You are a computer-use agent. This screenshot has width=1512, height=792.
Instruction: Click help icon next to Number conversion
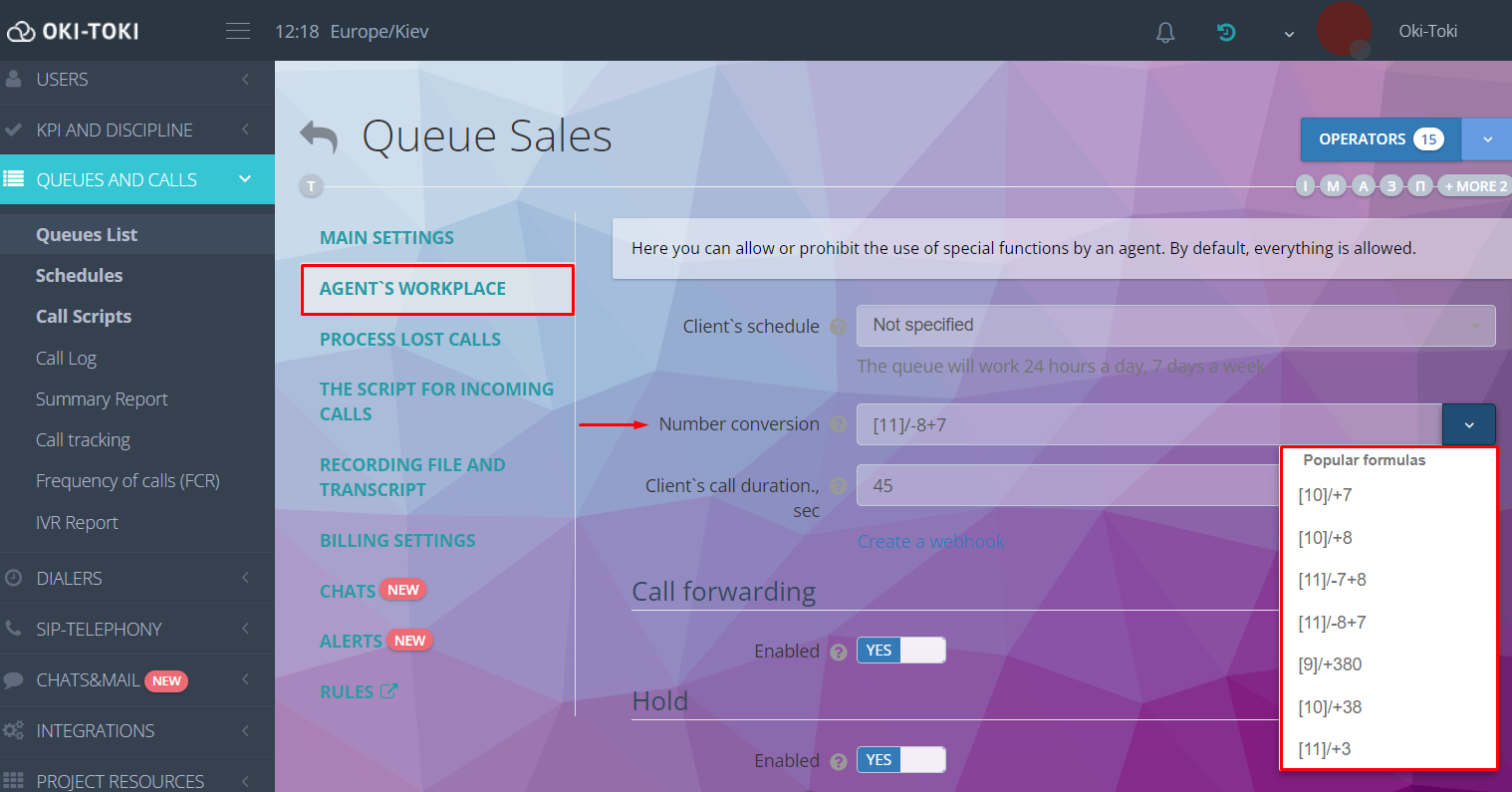[838, 425]
